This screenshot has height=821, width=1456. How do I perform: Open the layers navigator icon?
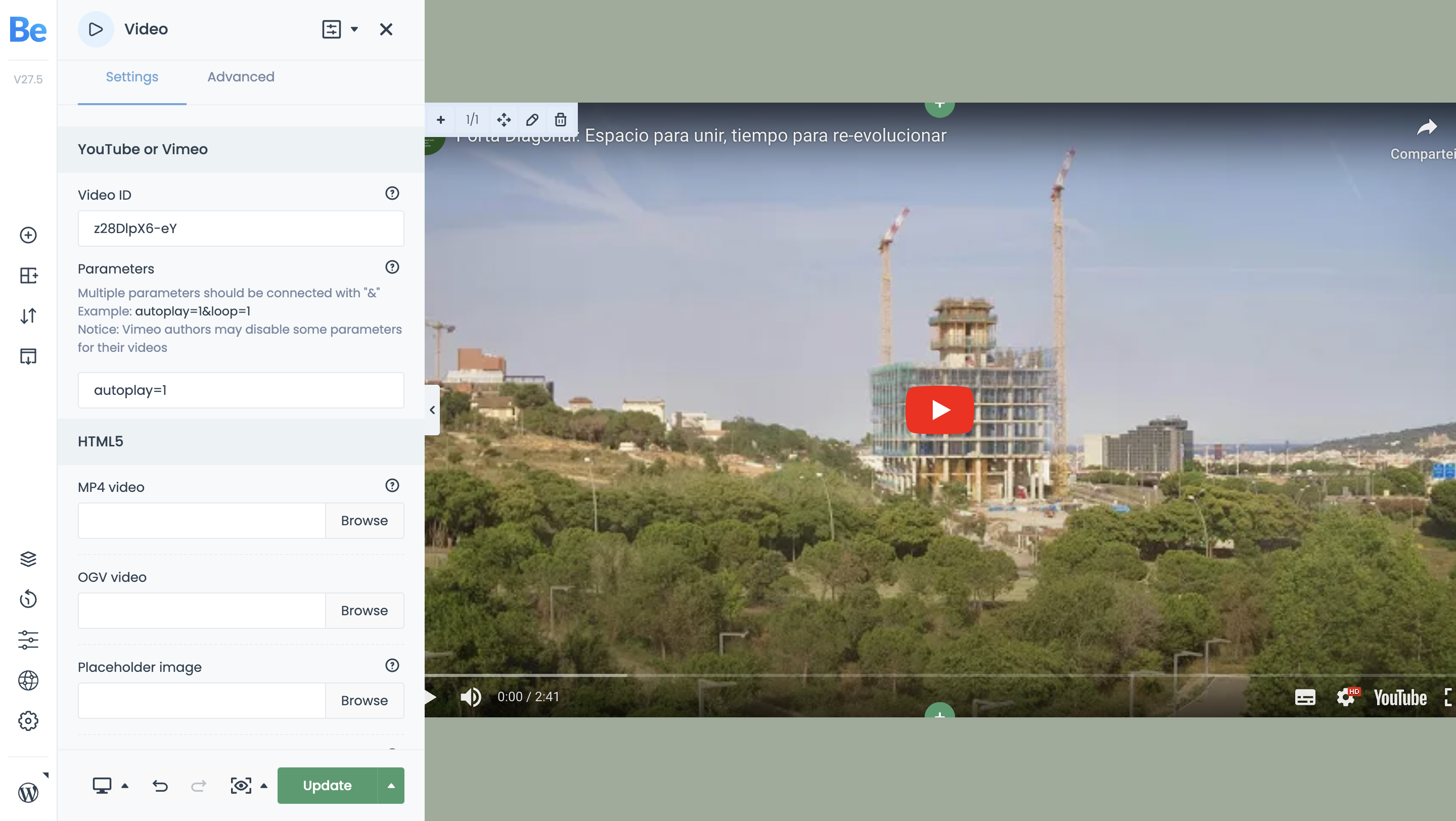[x=28, y=559]
